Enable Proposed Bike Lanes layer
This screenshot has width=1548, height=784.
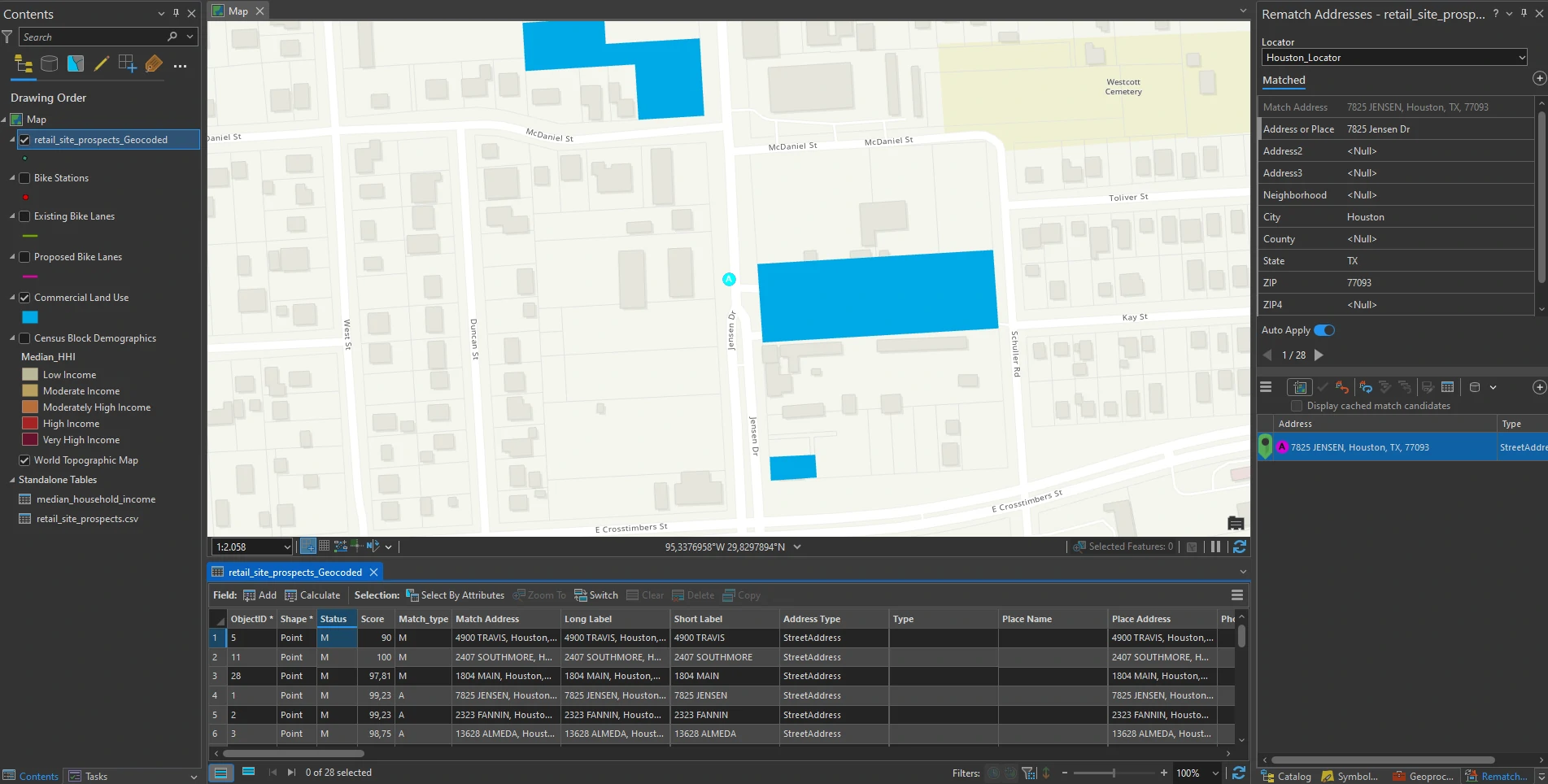pos(24,257)
